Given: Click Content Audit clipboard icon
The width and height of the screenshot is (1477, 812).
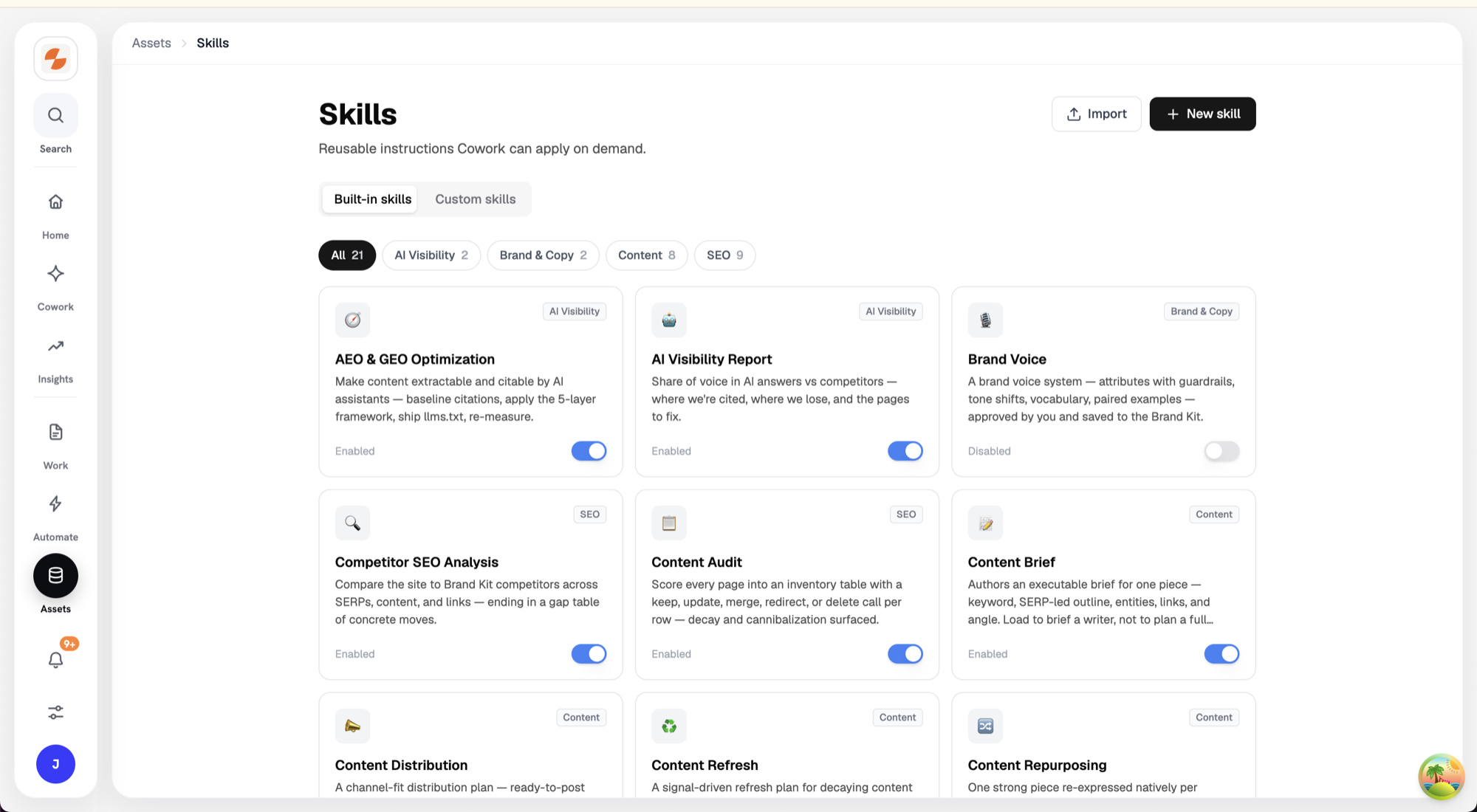Looking at the screenshot, I should pyautogui.click(x=669, y=523).
